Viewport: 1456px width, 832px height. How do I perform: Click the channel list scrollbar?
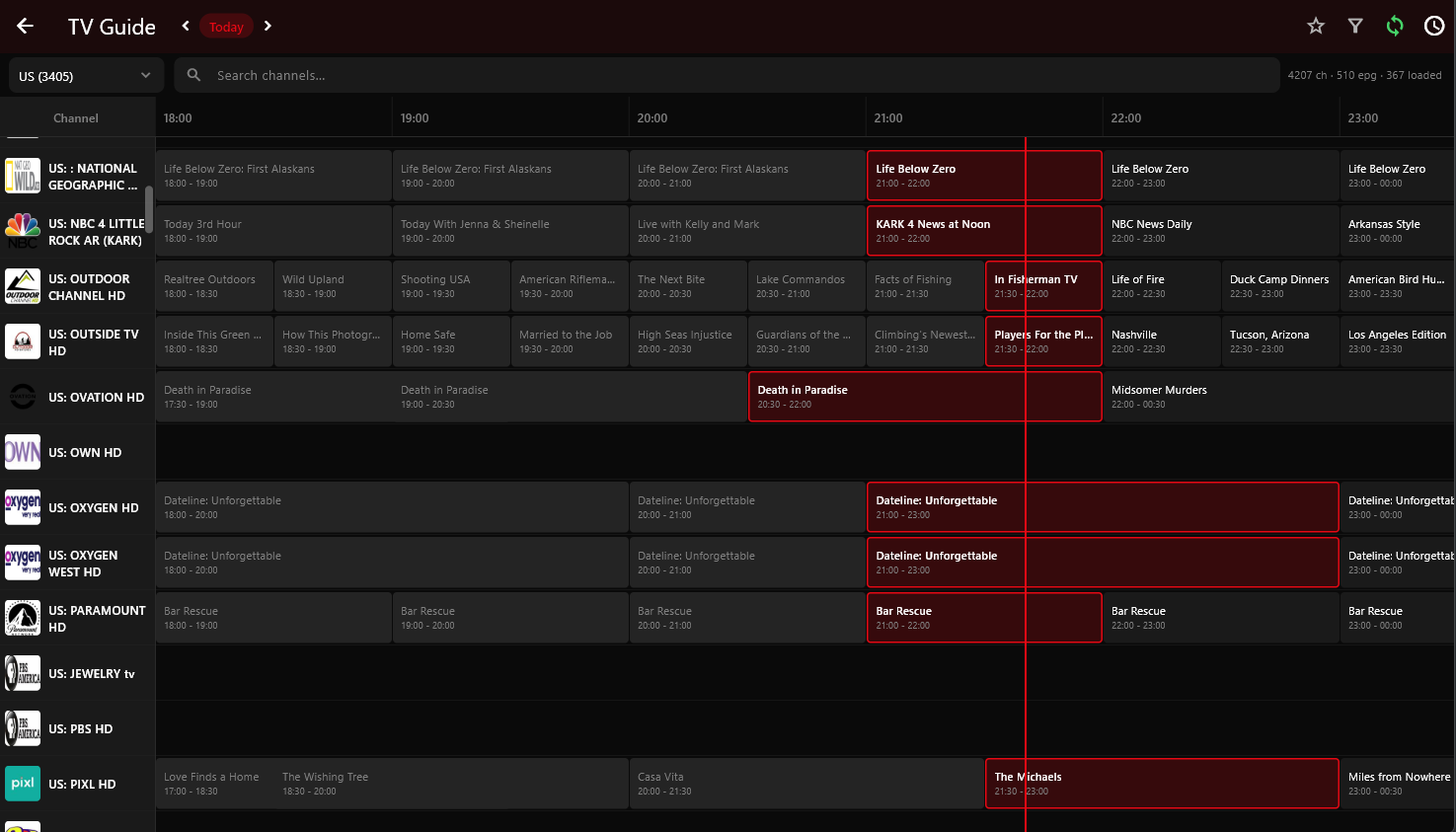(x=150, y=197)
